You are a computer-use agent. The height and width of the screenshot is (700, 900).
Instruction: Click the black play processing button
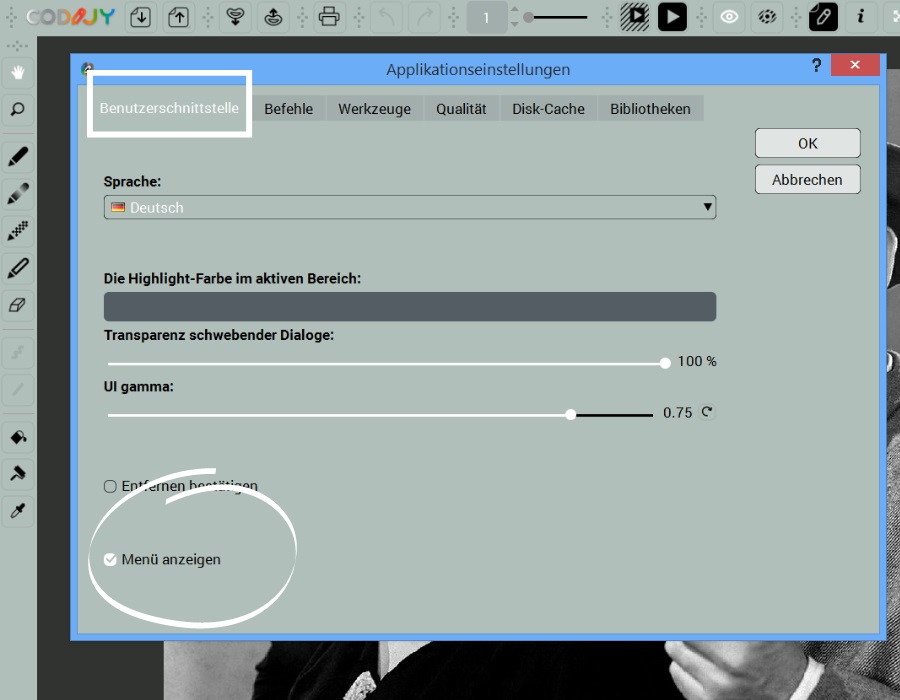672,17
